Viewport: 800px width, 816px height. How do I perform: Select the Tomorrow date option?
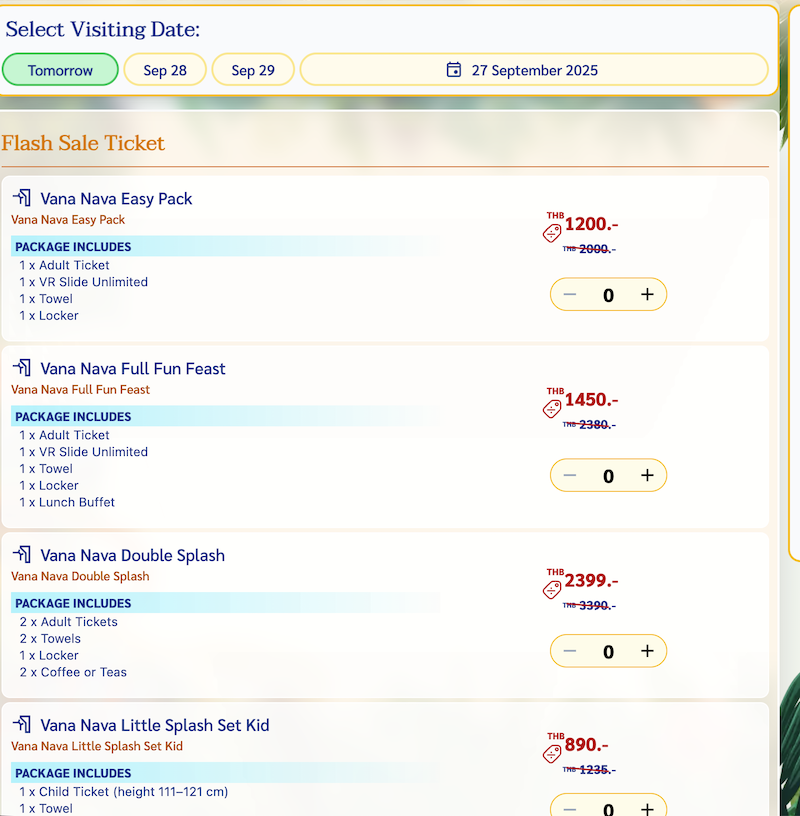pyautogui.click(x=60, y=70)
